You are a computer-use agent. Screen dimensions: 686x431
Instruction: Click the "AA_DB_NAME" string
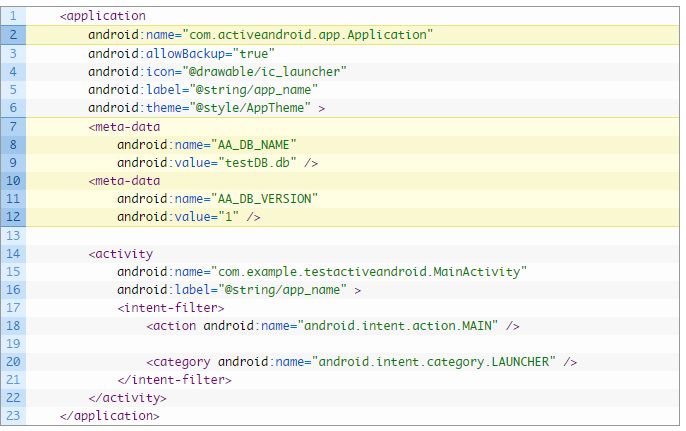pos(256,144)
